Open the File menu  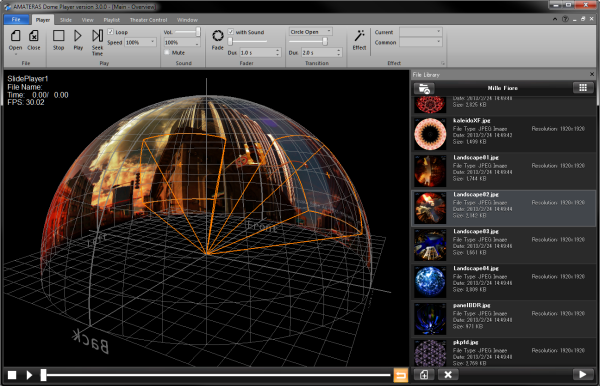[16, 20]
